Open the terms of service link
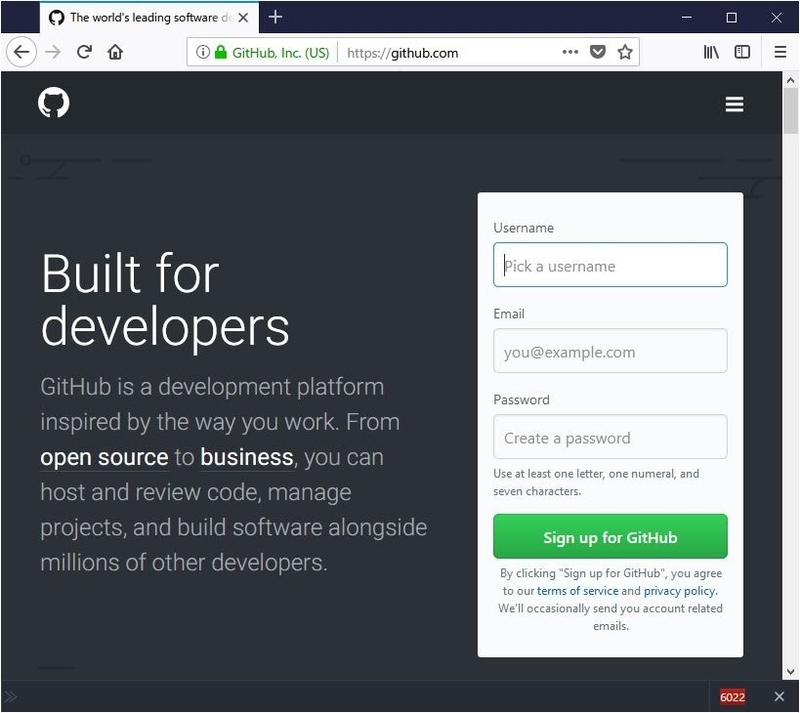 tap(578, 591)
